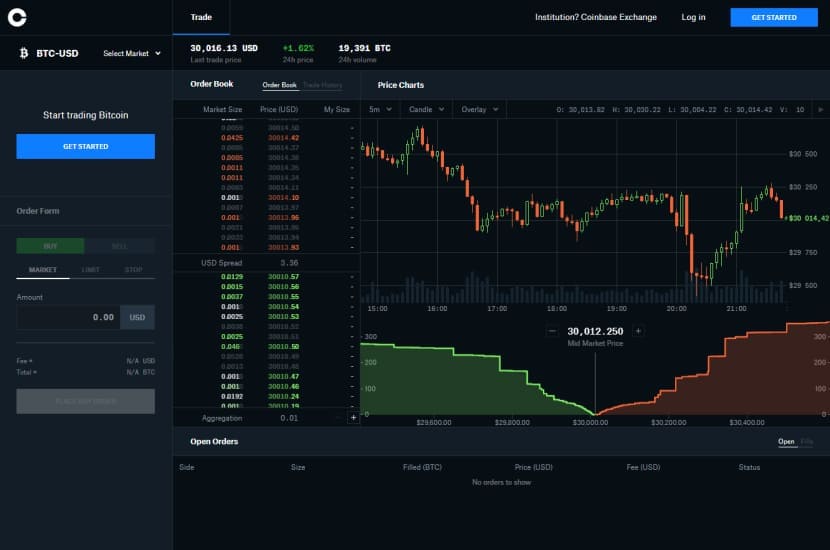Select the STOP order type tab
830x550 pixels.
click(x=133, y=270)
